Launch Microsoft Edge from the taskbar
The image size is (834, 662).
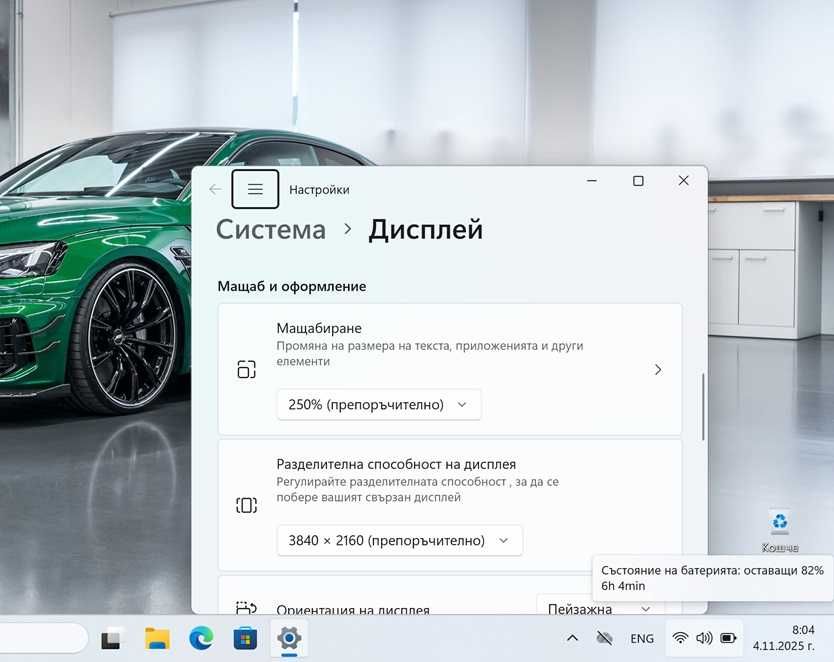202,638
